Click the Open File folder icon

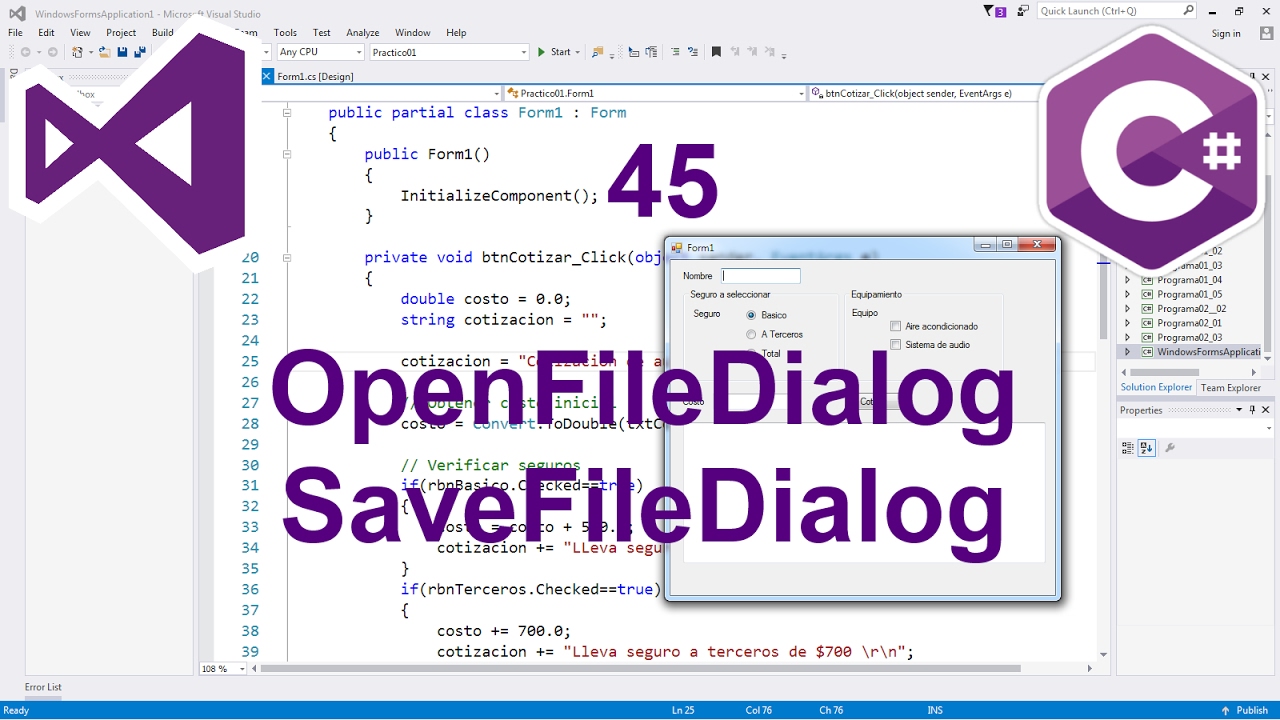point(104,52)
